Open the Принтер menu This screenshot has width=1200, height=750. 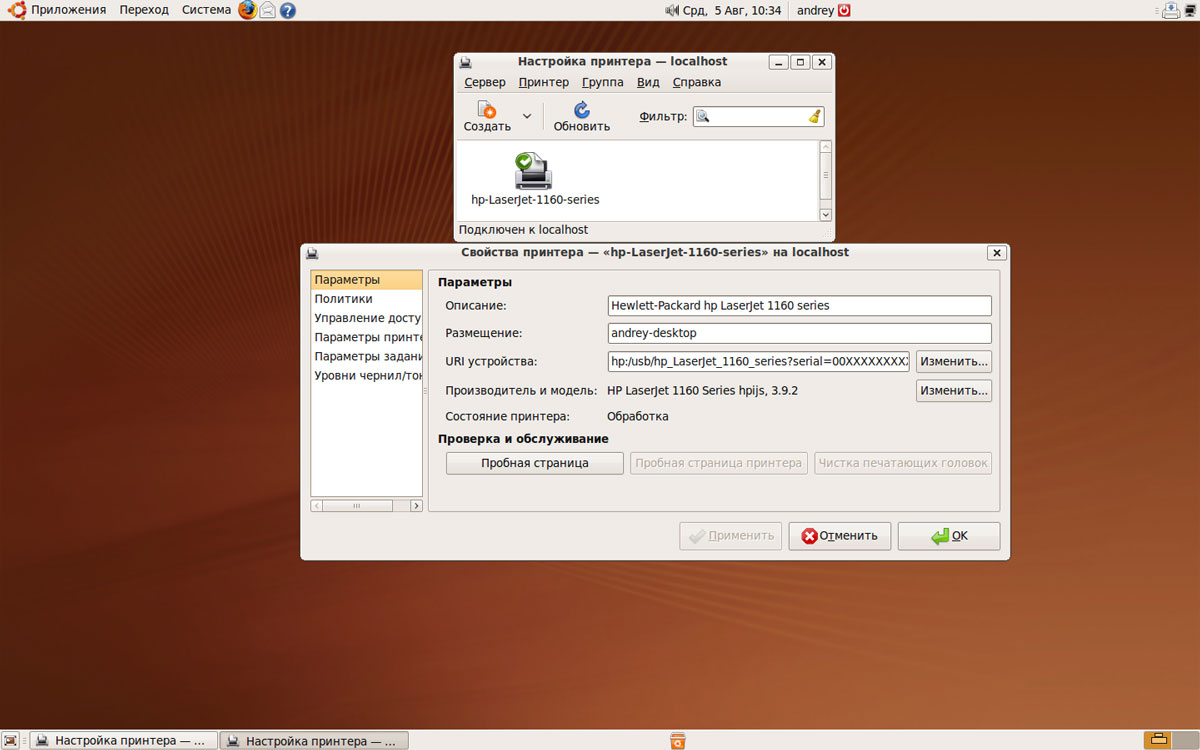point(543,82)
